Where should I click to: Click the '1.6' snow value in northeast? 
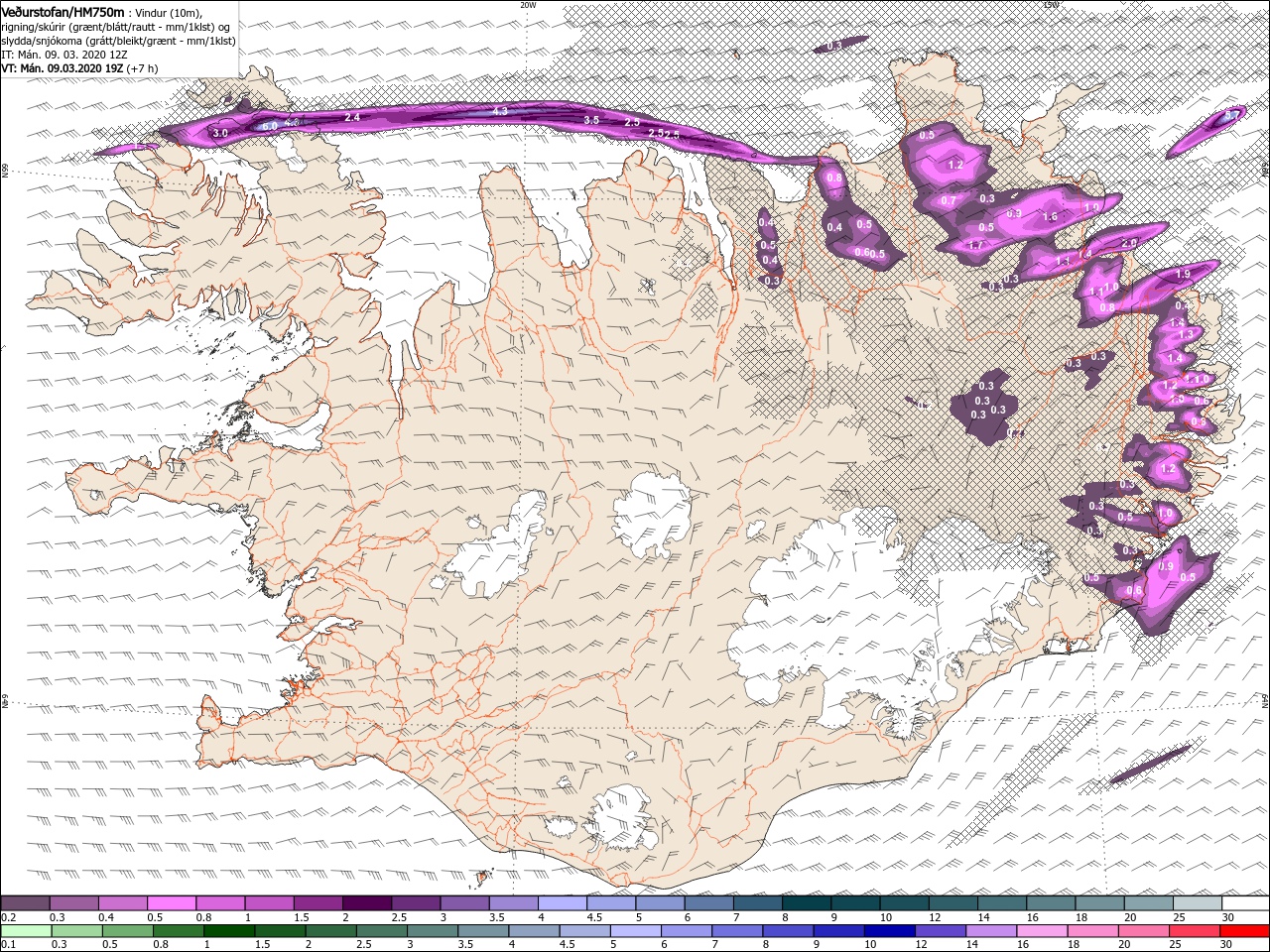pyautogui.click(x=1050, y=216)
